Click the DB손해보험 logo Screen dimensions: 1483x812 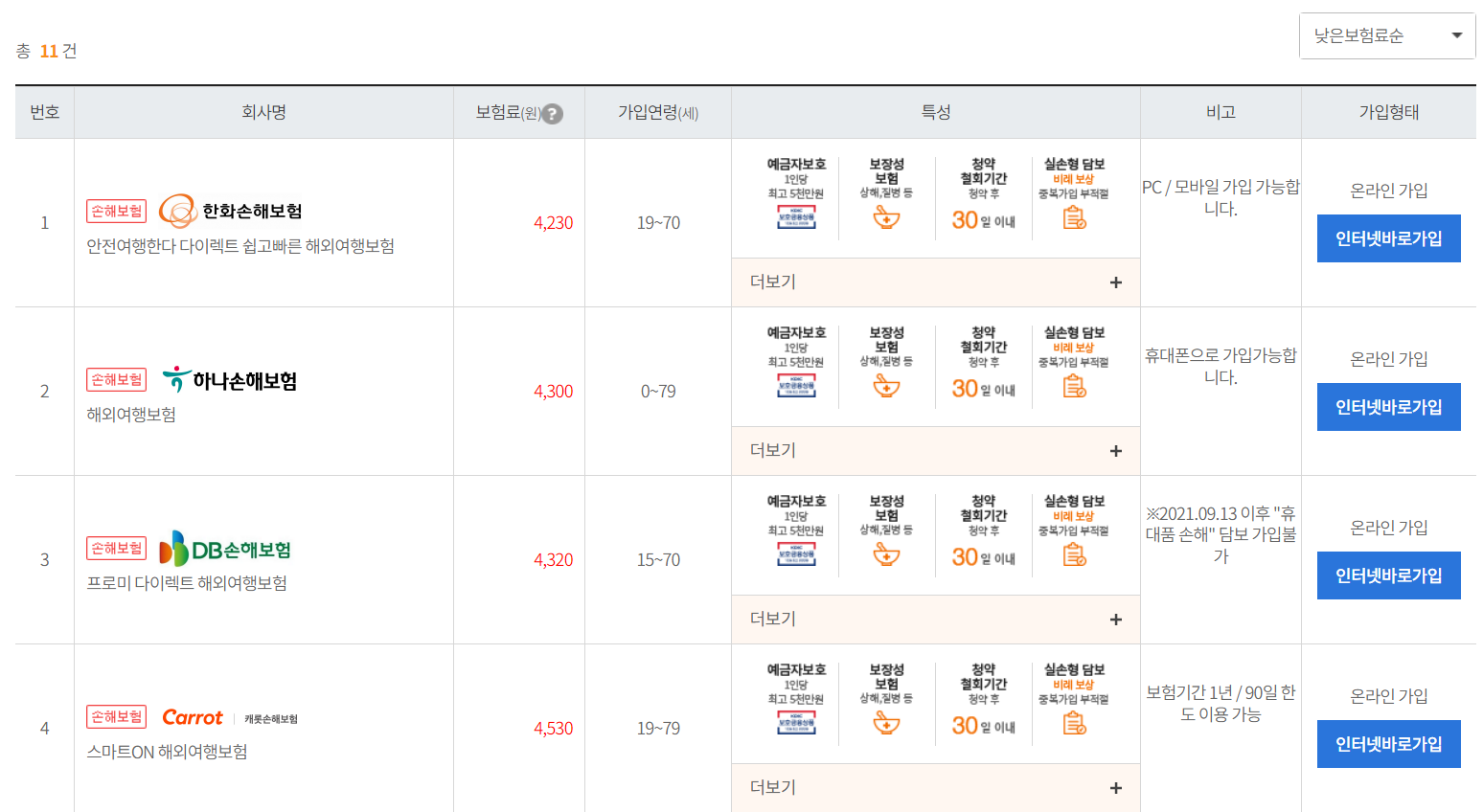coord(225,549)
